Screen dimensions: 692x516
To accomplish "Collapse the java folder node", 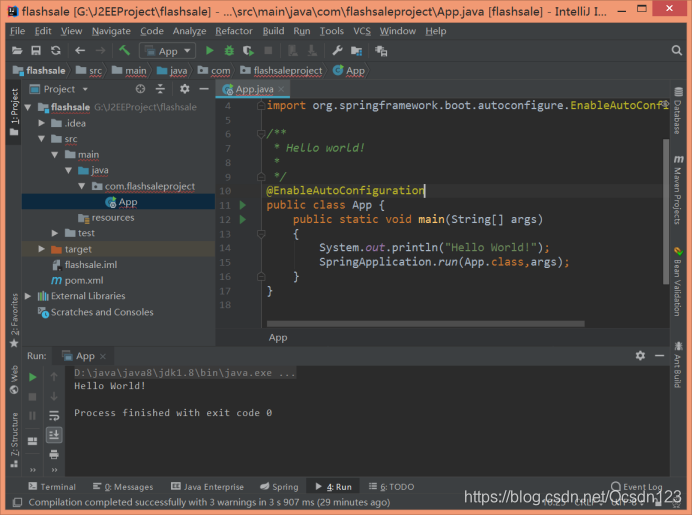I will [68, 170].
